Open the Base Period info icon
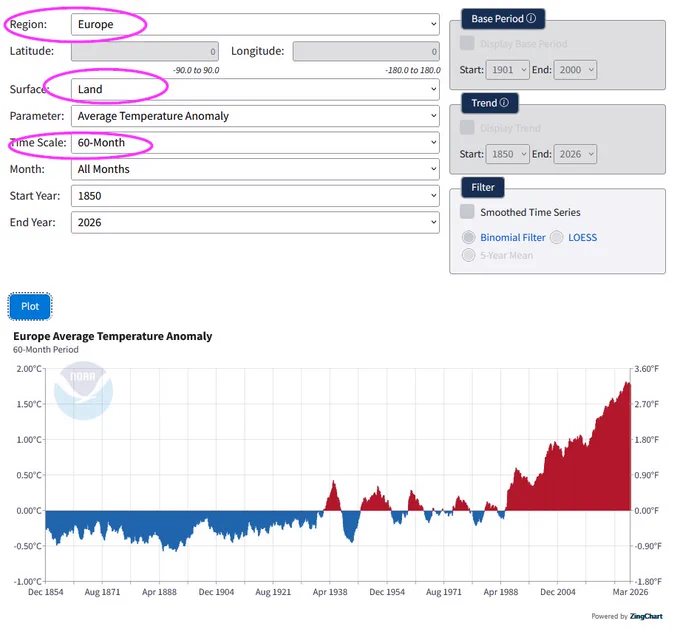The height and width of the screenshot is (629, 680). [531, 18]
